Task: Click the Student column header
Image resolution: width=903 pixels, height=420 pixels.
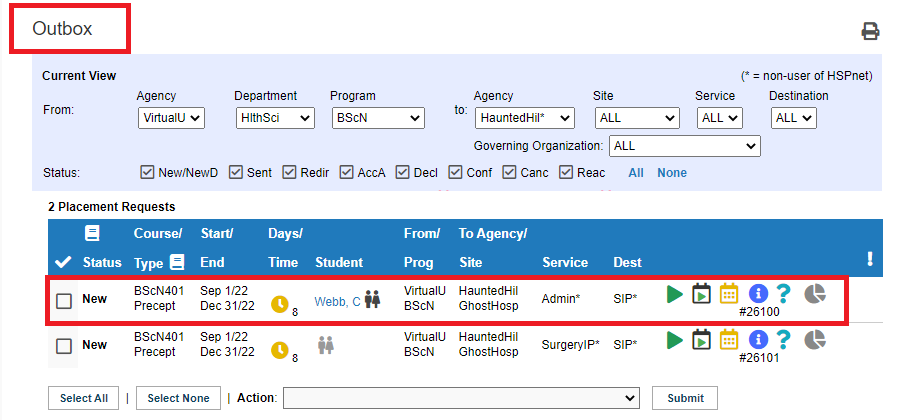Action: click(x=339, y=263)
